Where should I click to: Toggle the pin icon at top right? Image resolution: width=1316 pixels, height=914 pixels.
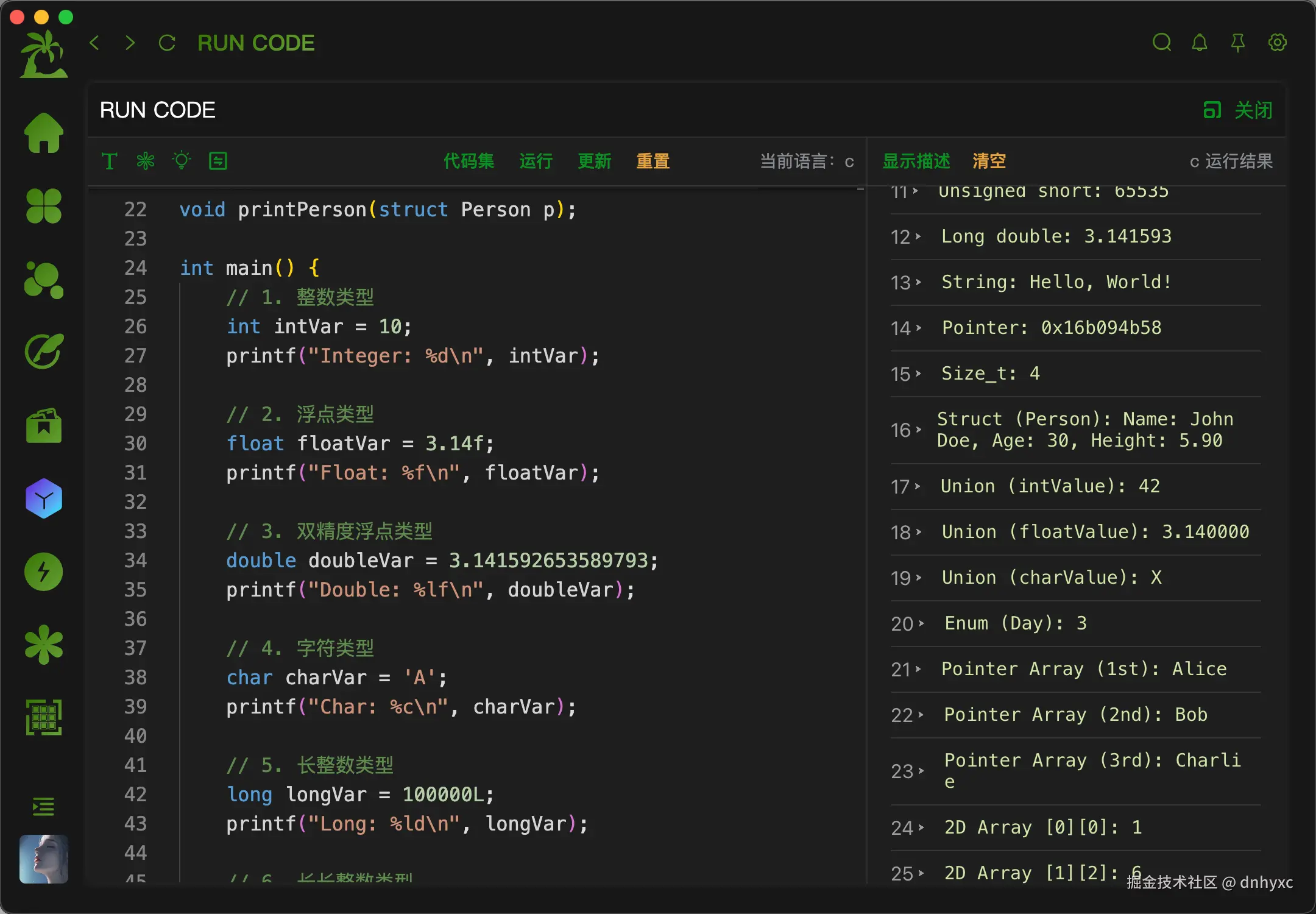(x=1239, y=43)
